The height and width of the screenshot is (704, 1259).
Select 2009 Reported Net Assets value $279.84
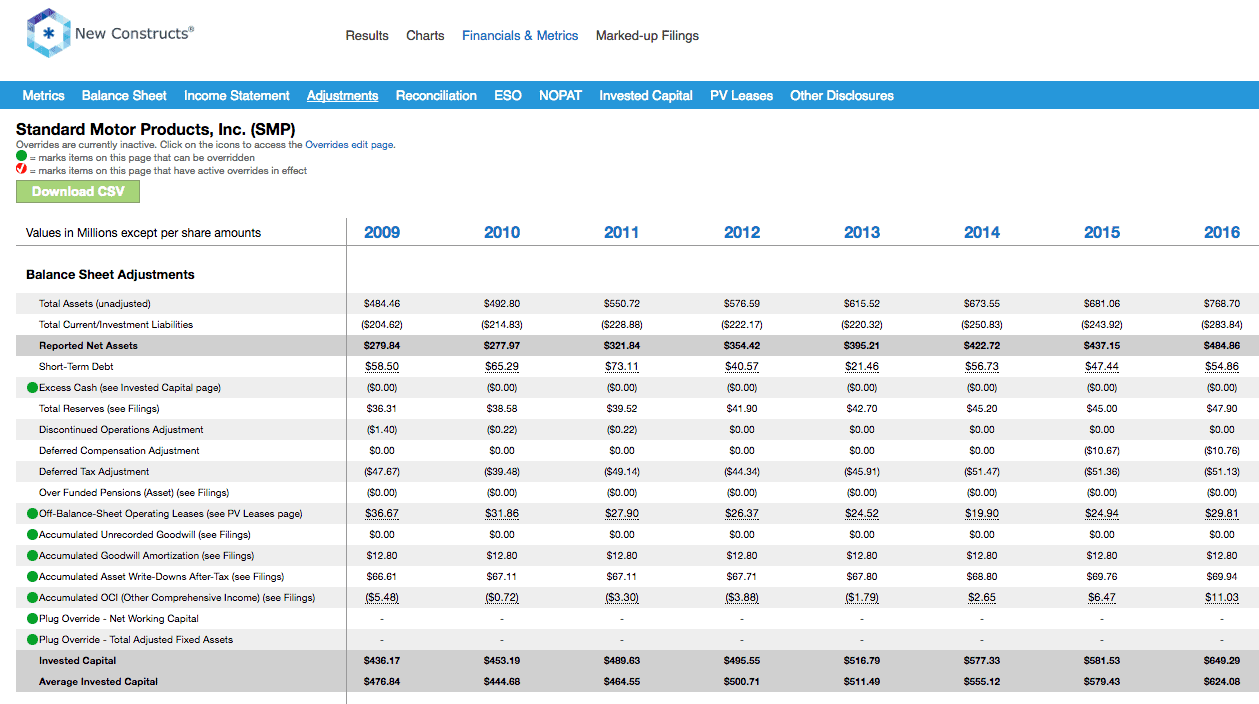coord(382,346)
